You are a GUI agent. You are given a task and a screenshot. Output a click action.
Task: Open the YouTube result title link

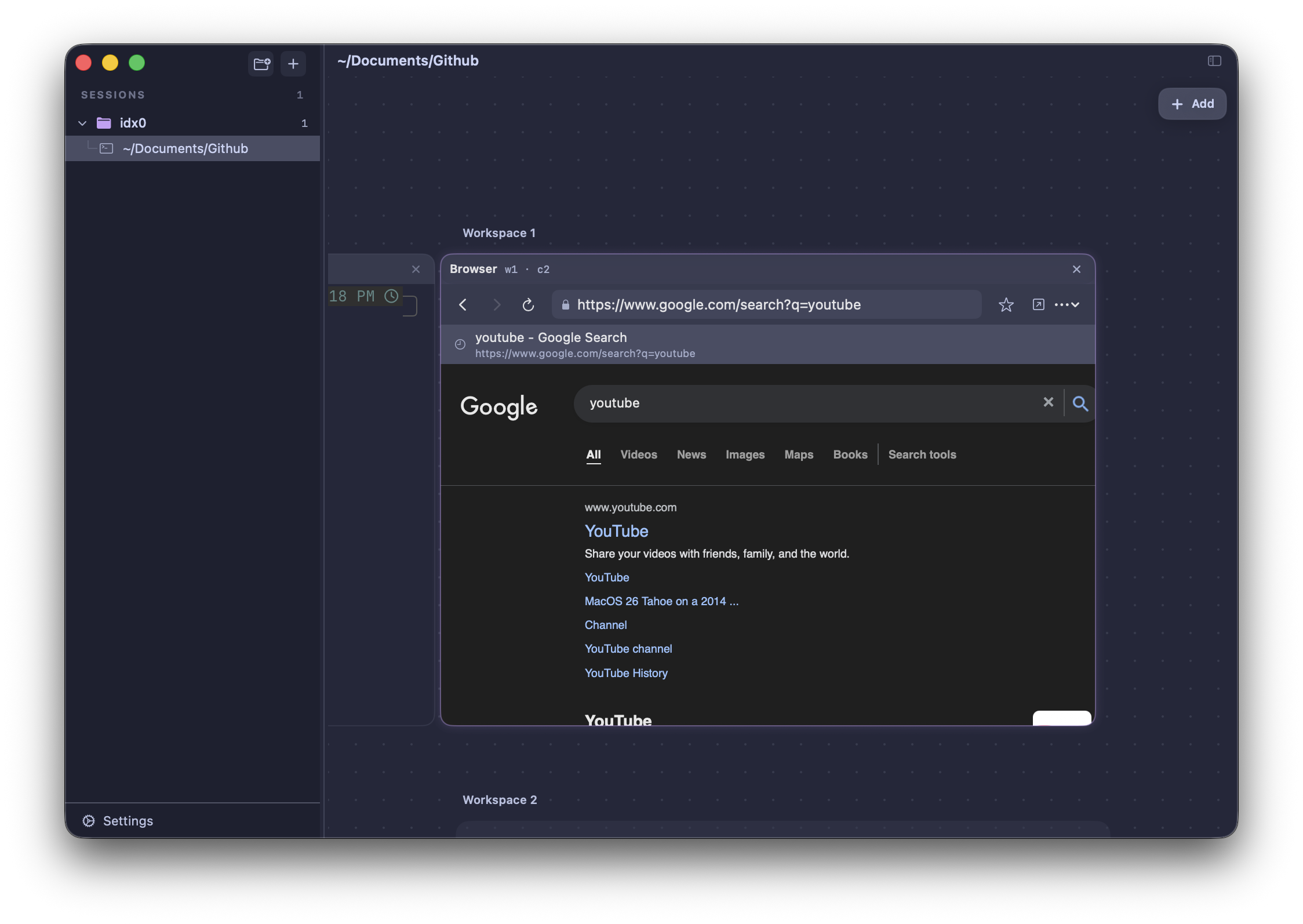[616, 531]
